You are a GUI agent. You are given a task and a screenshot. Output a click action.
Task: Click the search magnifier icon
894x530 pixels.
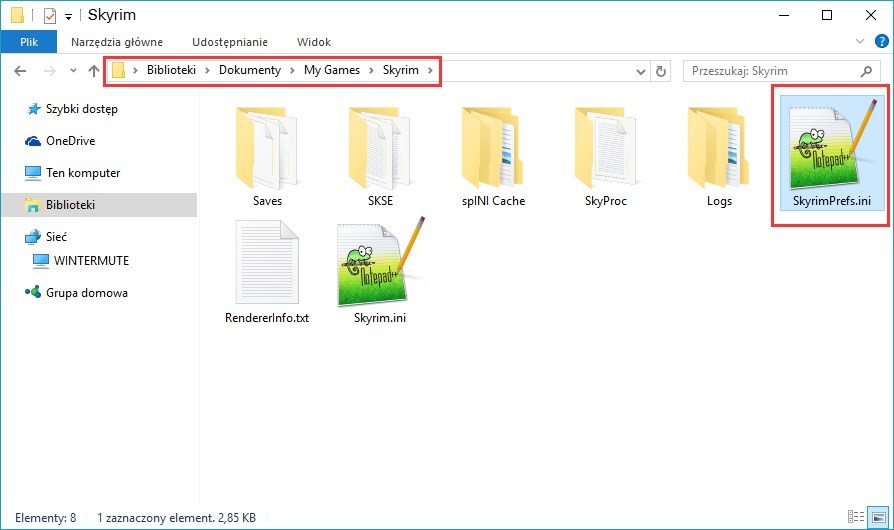(866, 71)
